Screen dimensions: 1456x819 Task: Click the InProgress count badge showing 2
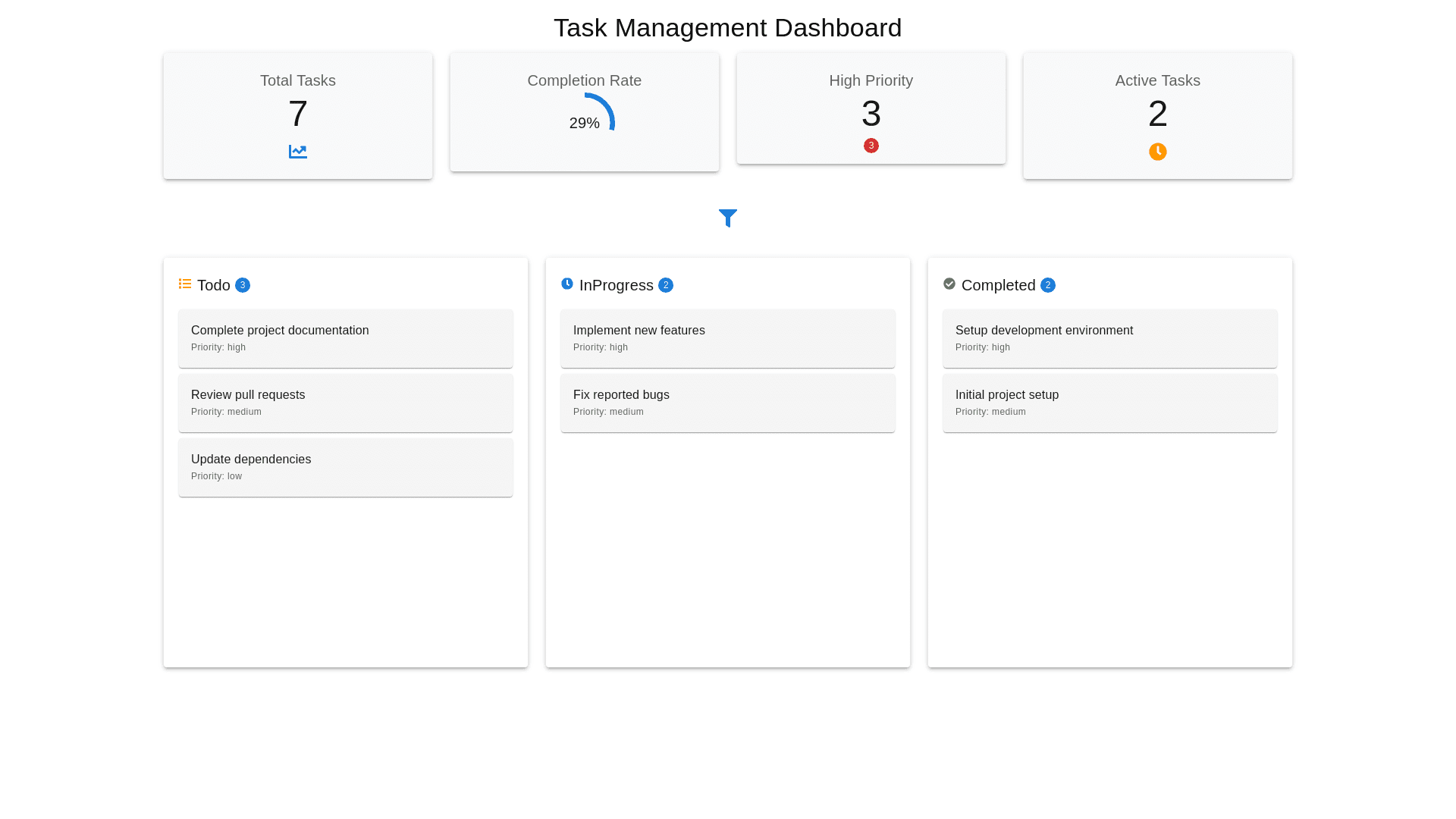point(666,285)
